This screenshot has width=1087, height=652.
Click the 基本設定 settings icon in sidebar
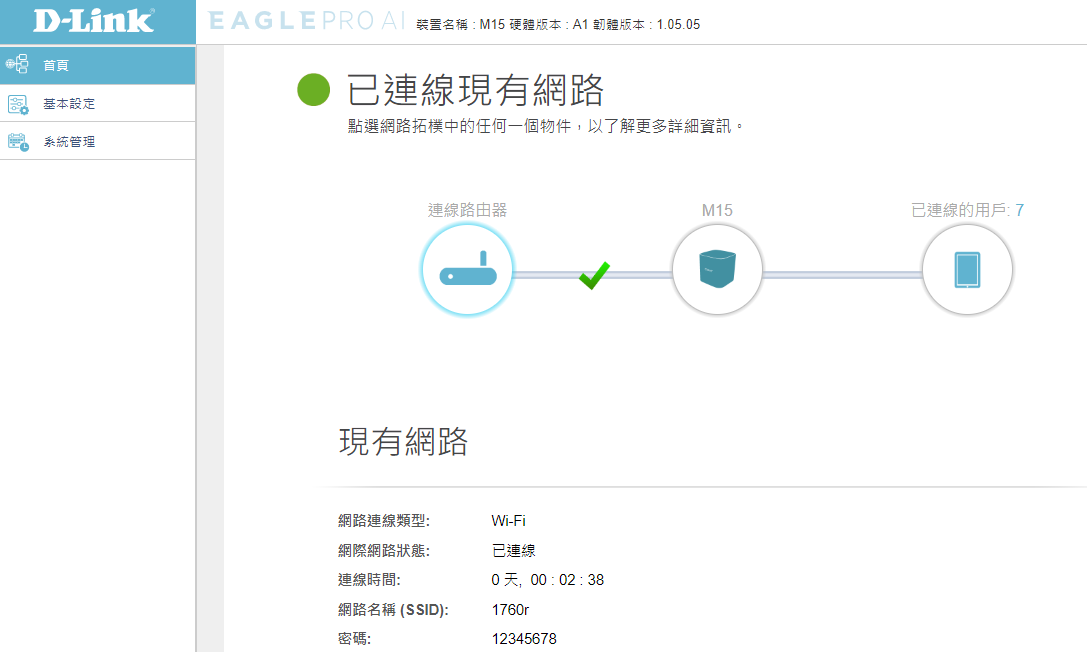click(17, 103)
